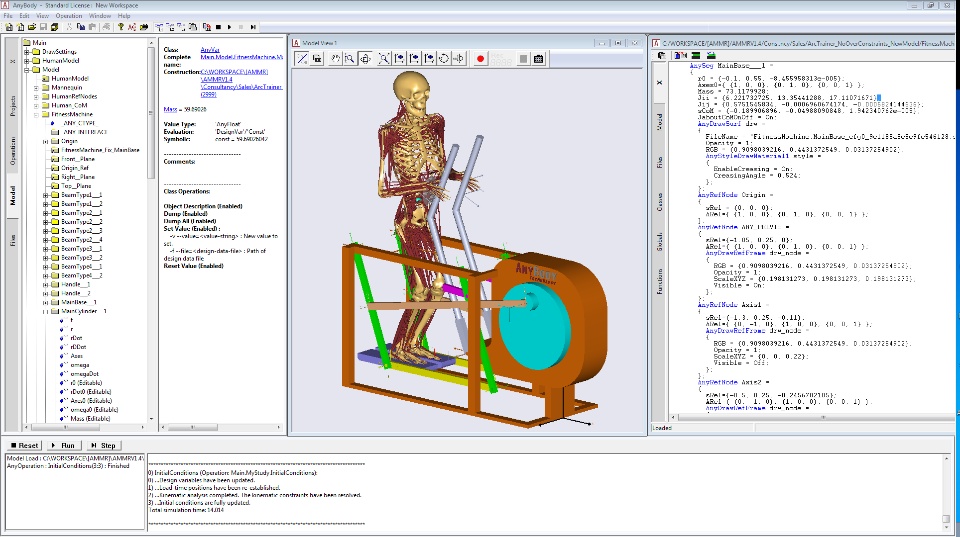Open the File menu
This screenshot has width=960, height=537.
pos(8,16)
